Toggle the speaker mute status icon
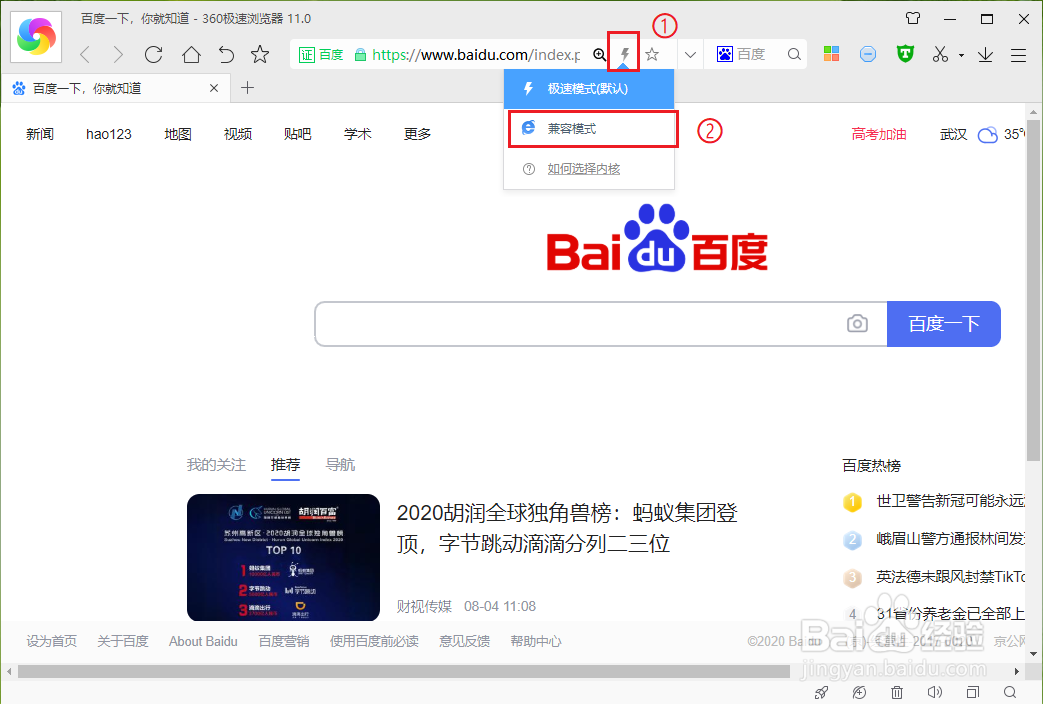 click(x=935, y=692)
